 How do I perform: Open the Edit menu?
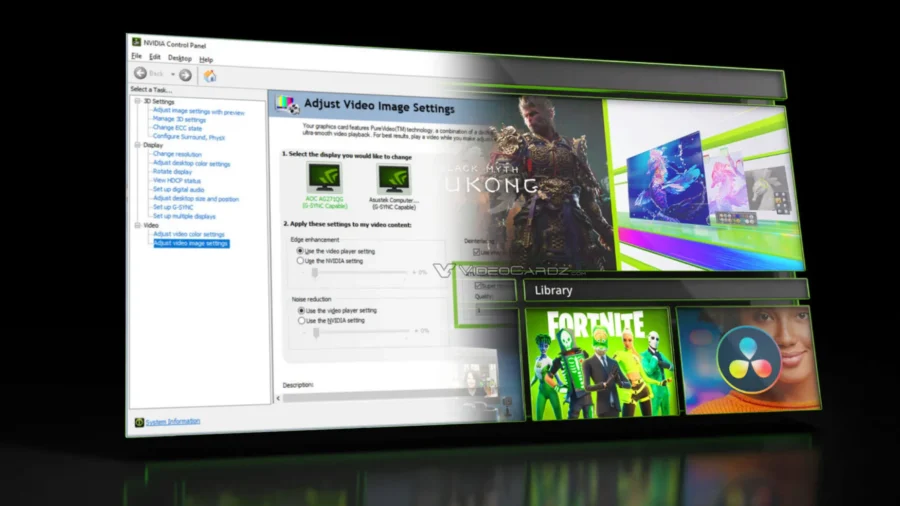click(155, 57)
